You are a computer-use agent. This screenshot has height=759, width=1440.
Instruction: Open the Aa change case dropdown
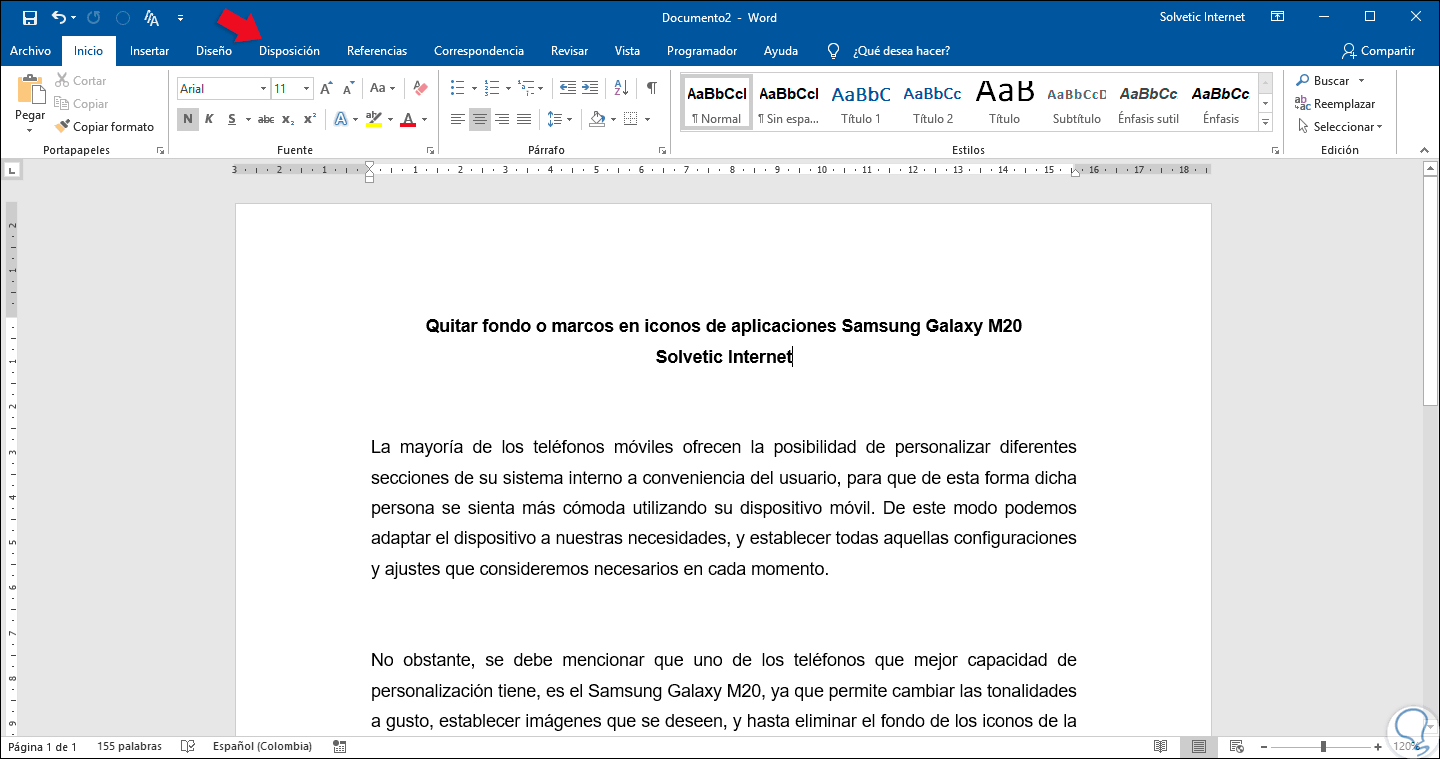point(383,89)
